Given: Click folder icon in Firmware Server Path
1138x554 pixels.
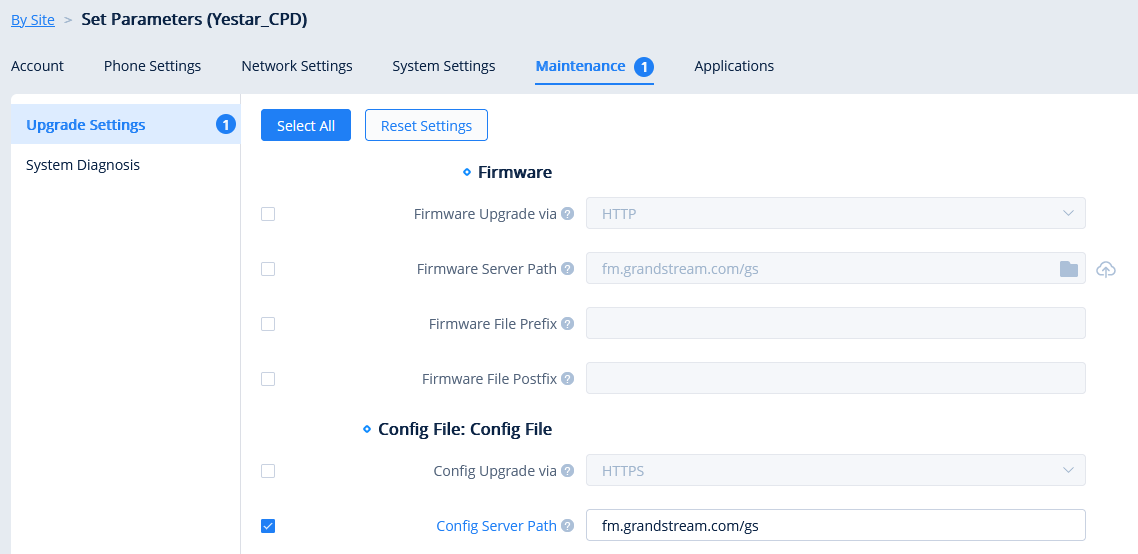Looking at the screenshot, I should coord(1068,269).
